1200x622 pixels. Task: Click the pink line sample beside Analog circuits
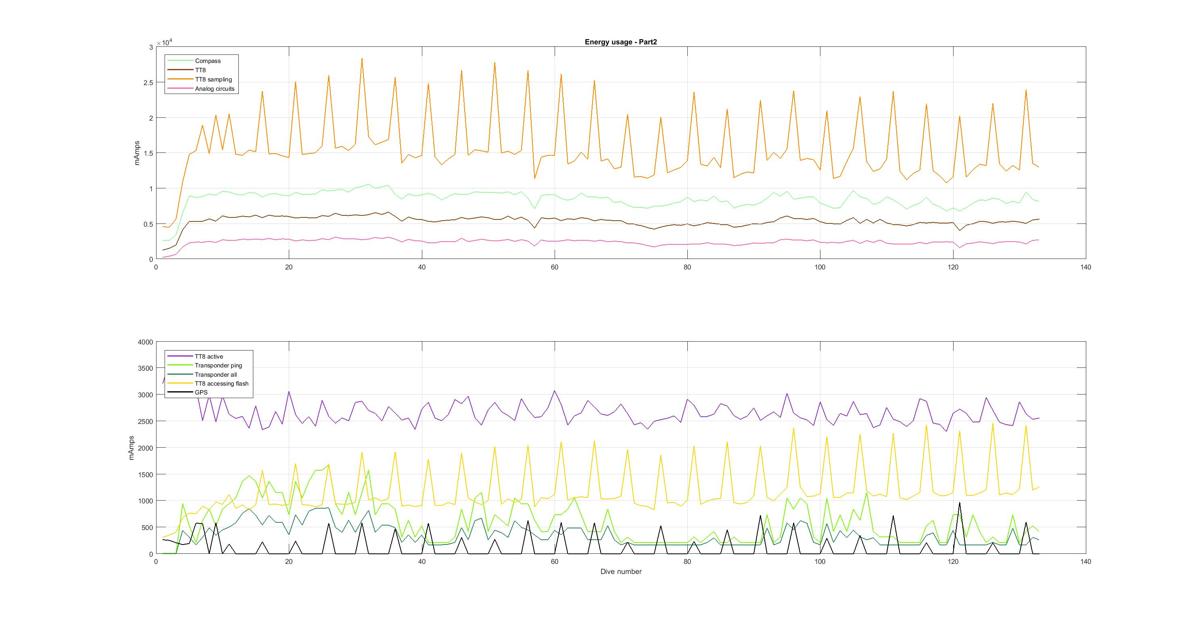point(180,89)
